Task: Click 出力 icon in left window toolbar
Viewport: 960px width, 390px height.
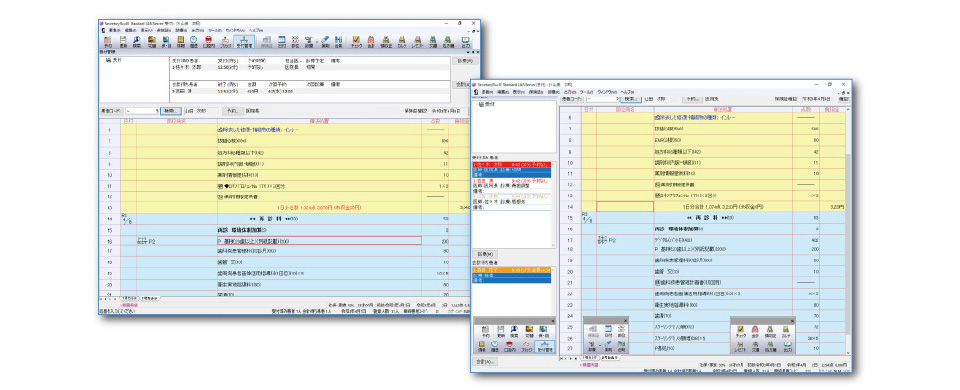Action: click(x=465, y=41)
